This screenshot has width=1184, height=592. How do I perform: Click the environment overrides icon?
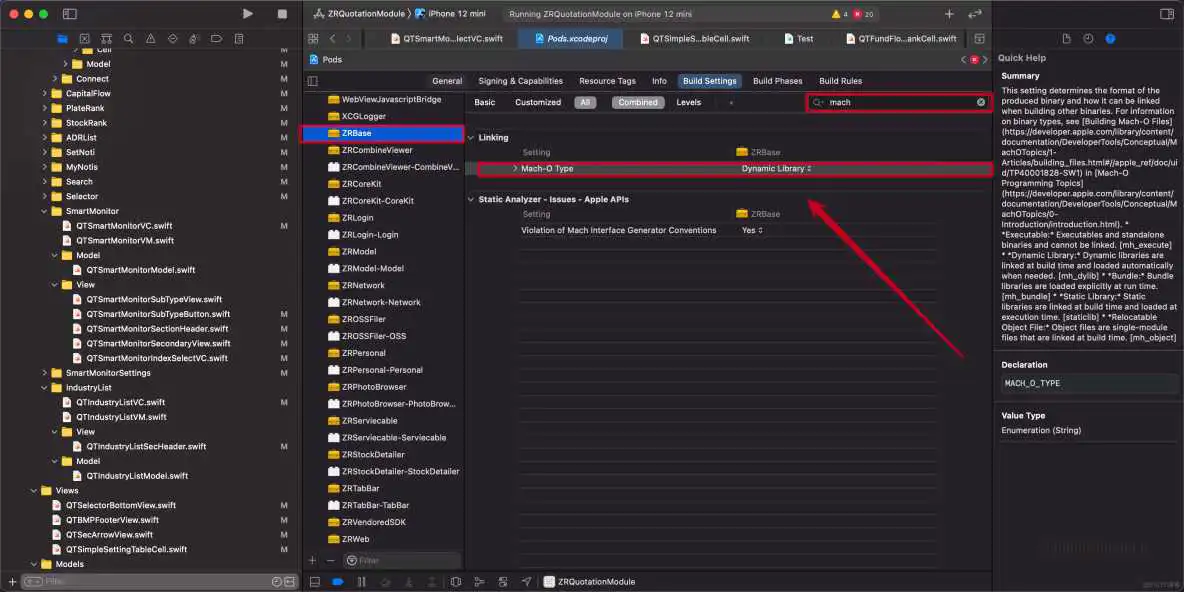click(x=502, y=582)
